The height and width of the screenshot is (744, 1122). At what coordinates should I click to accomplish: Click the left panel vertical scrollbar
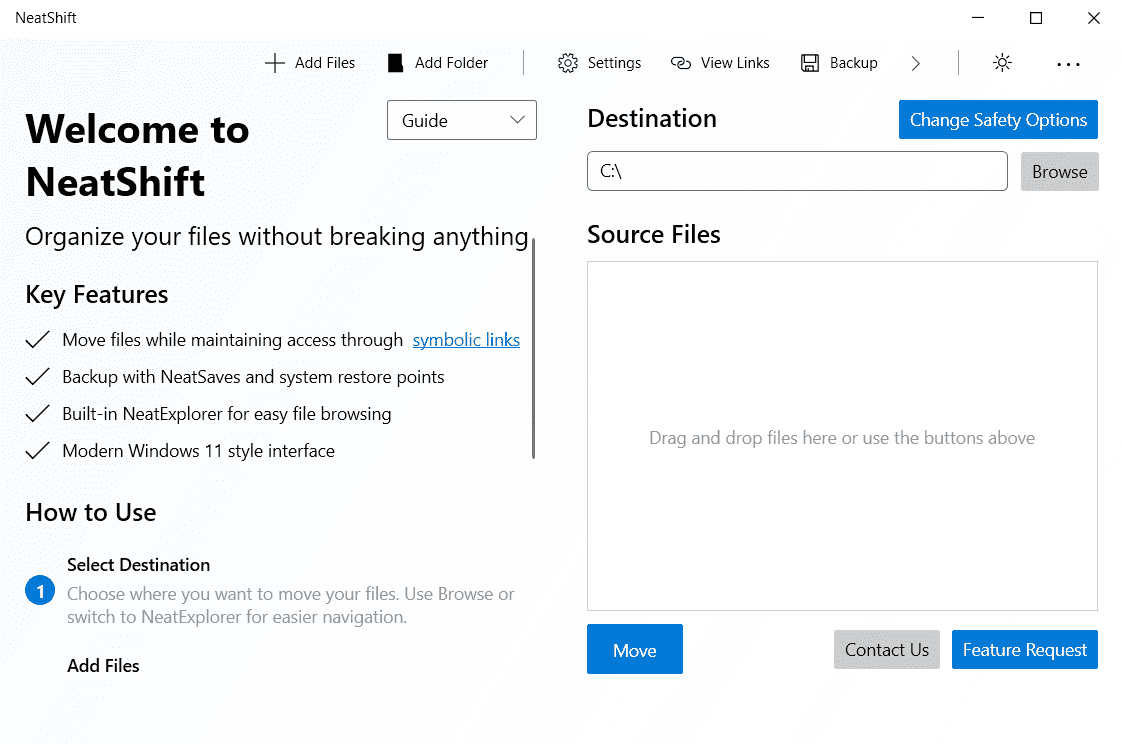tap(534, 348)
